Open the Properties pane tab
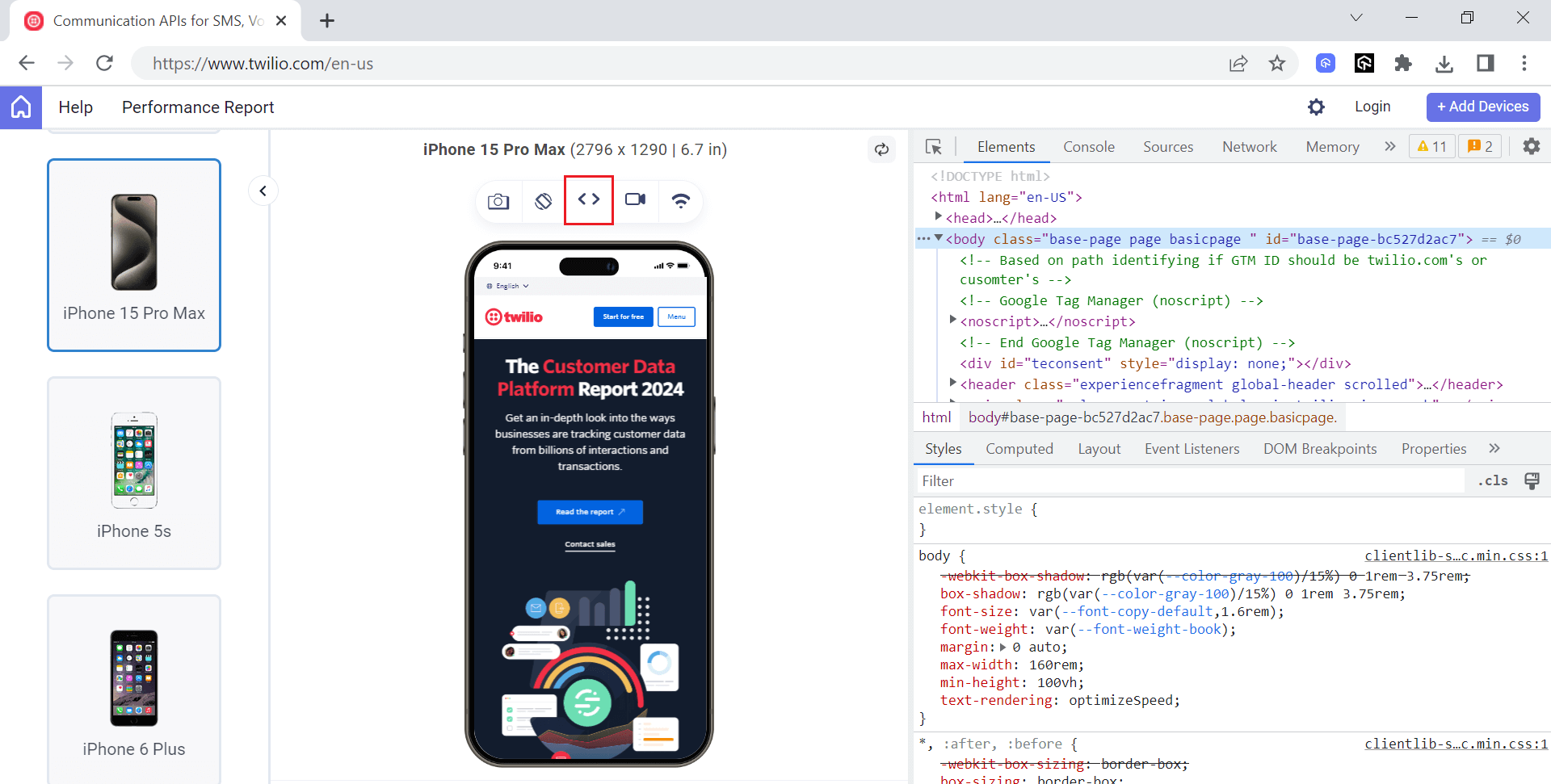Image resolution: width=1551 pixels, height=784 pixels. point(1434,449)
